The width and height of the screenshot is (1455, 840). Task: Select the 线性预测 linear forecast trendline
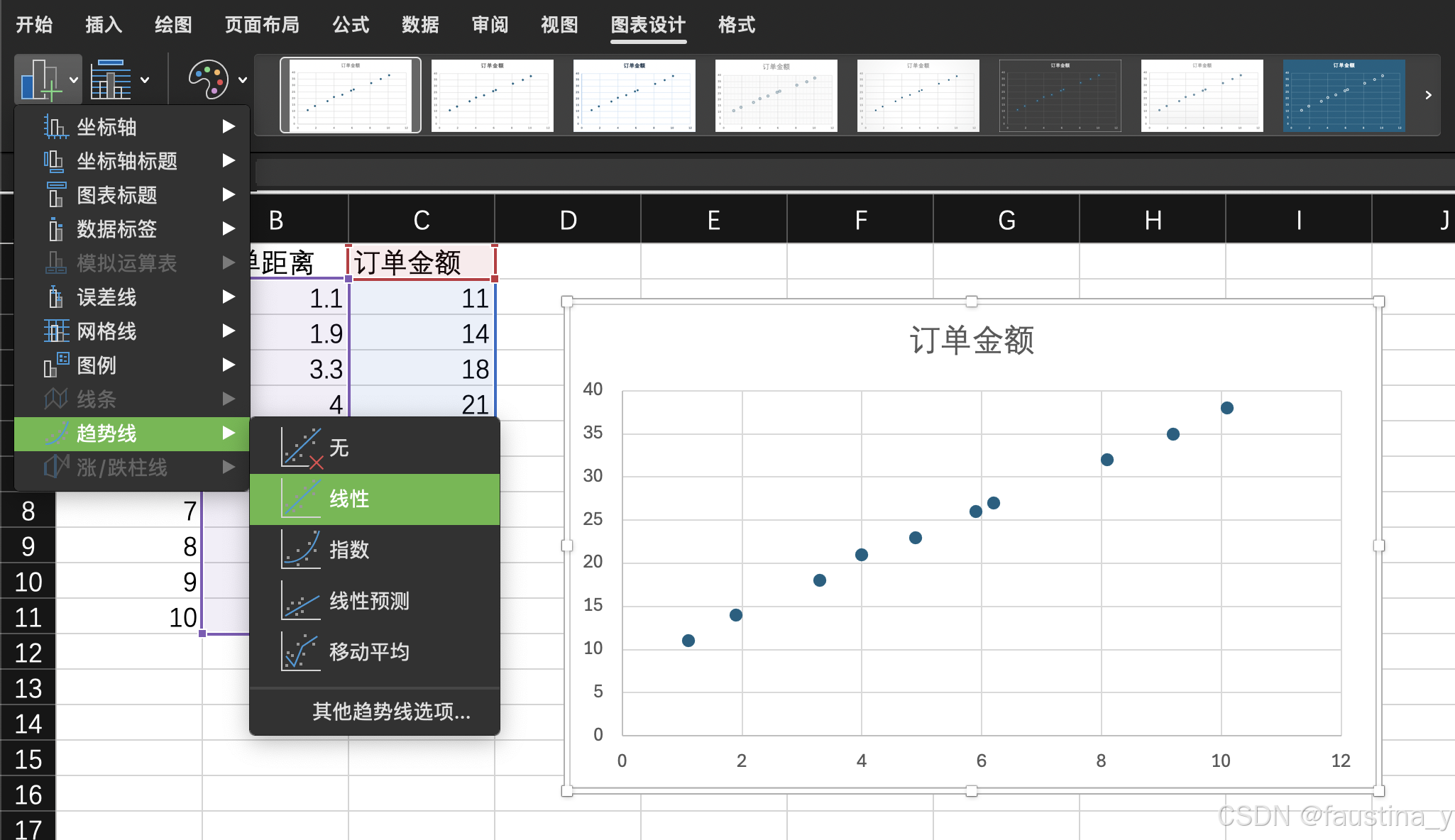coord(368,601)
